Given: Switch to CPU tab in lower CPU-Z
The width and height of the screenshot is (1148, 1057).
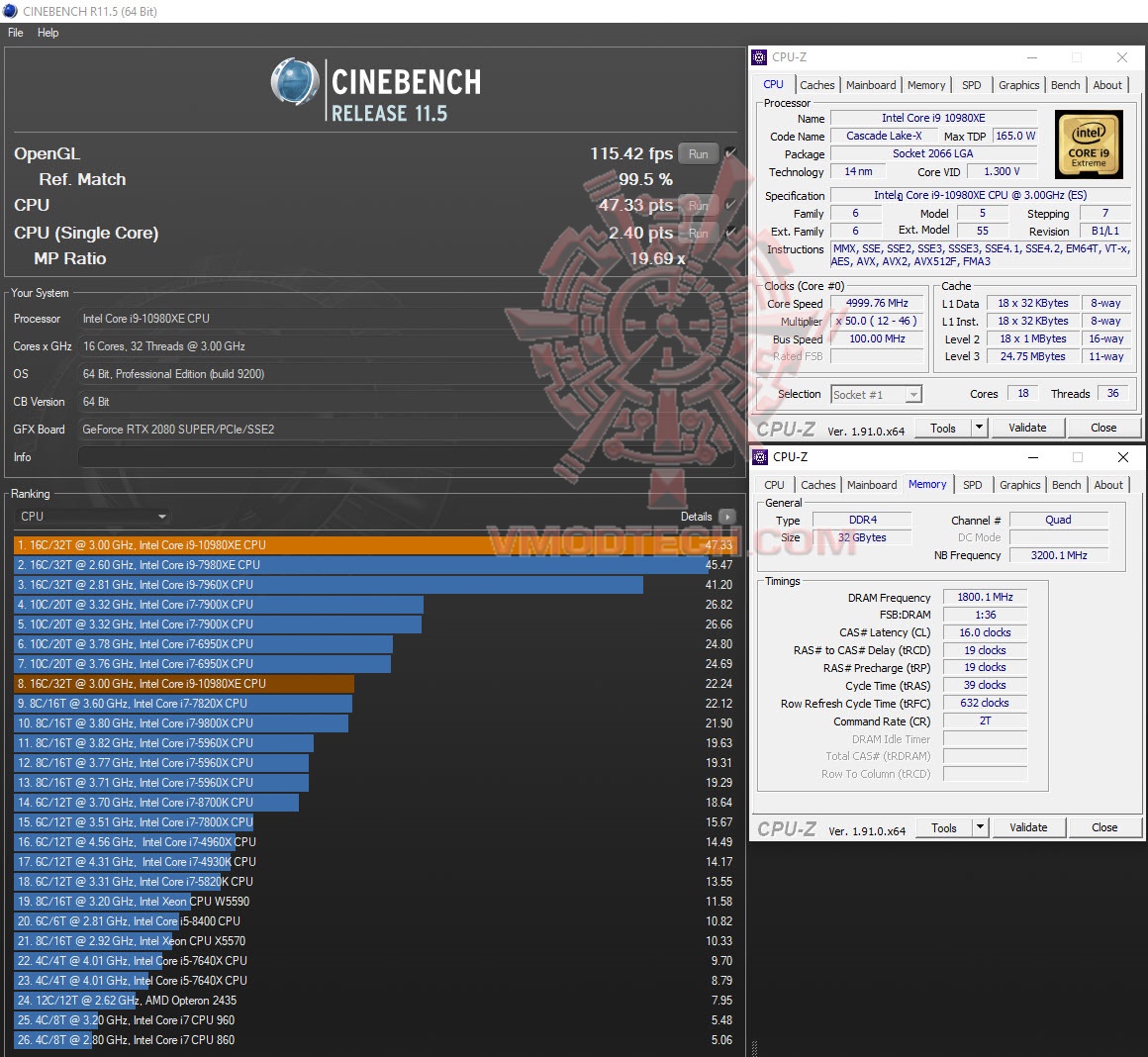Looking at the screenshot, I should tap(774, 485).
